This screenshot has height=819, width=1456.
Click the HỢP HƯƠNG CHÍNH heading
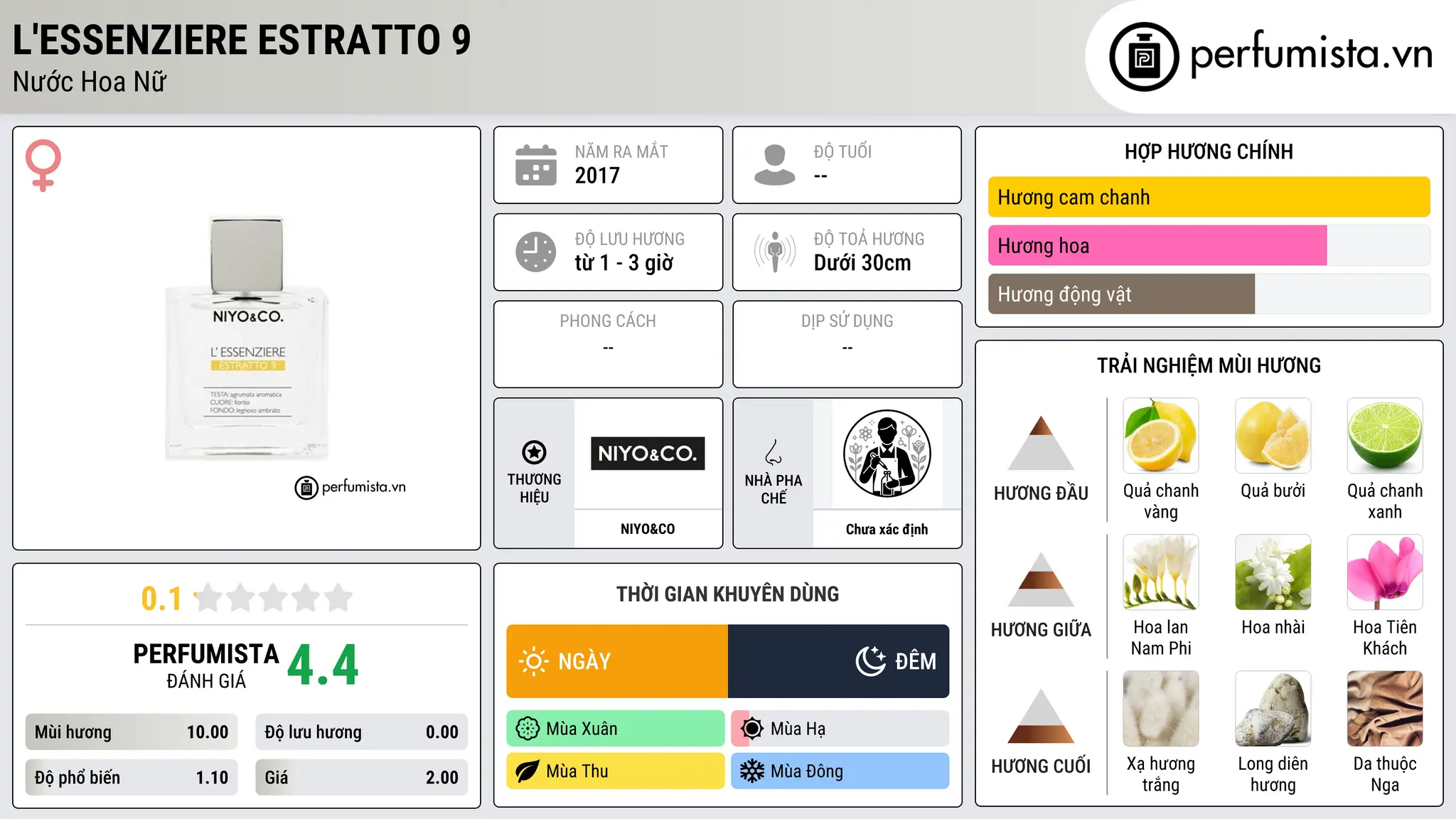1209,151
